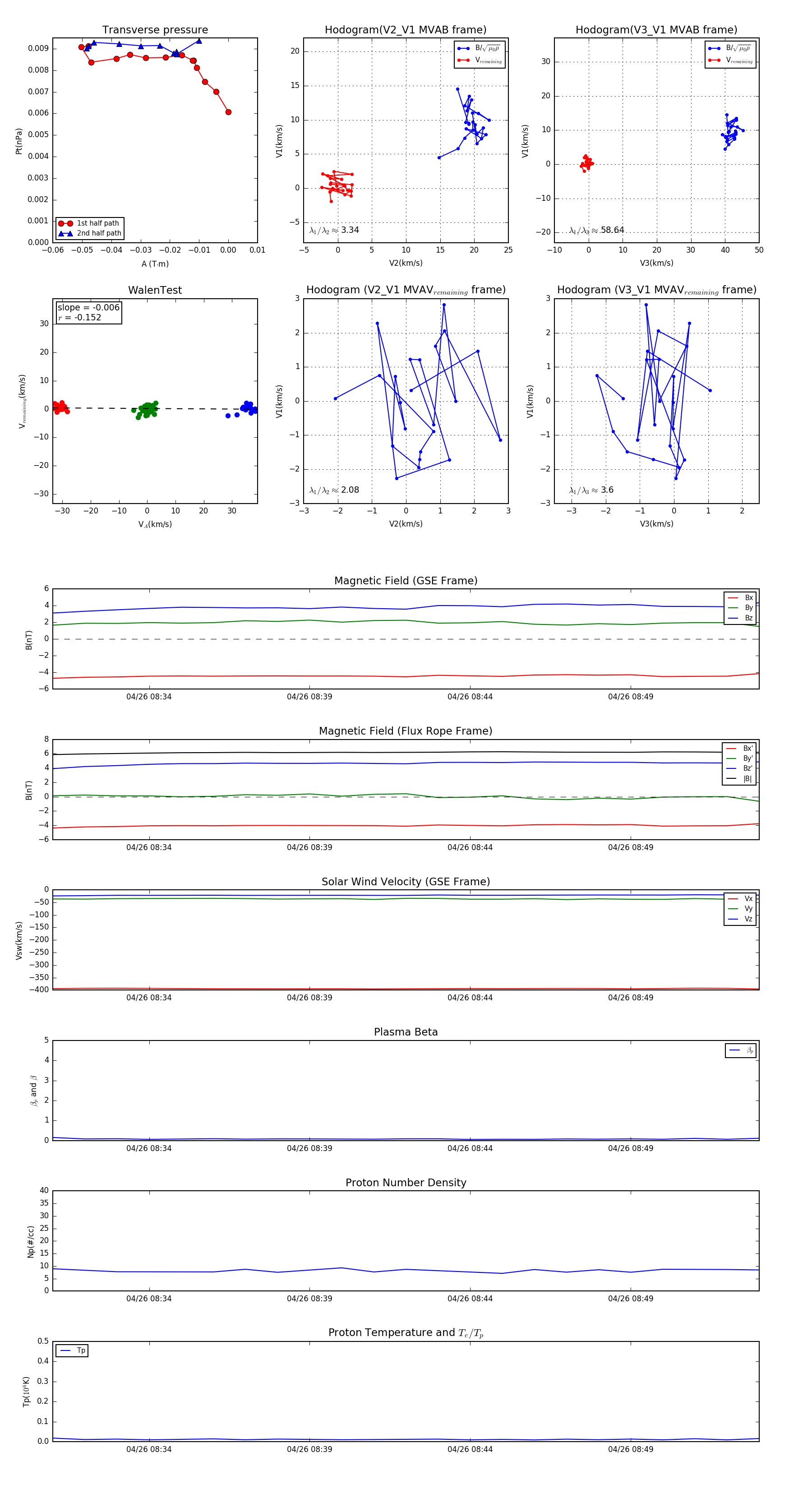Click the 'Pt(nPa)' y-axis label
The height and width of the screenshot is (1489, 812).
(x=18, y=140)
